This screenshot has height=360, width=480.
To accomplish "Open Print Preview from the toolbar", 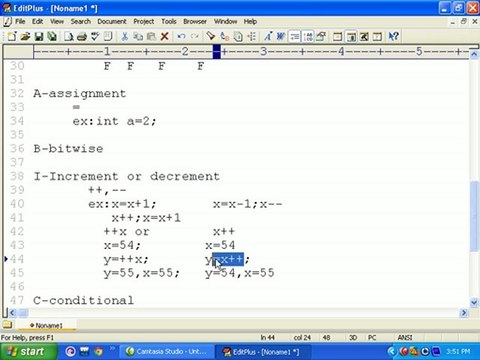I will (69, 36).
